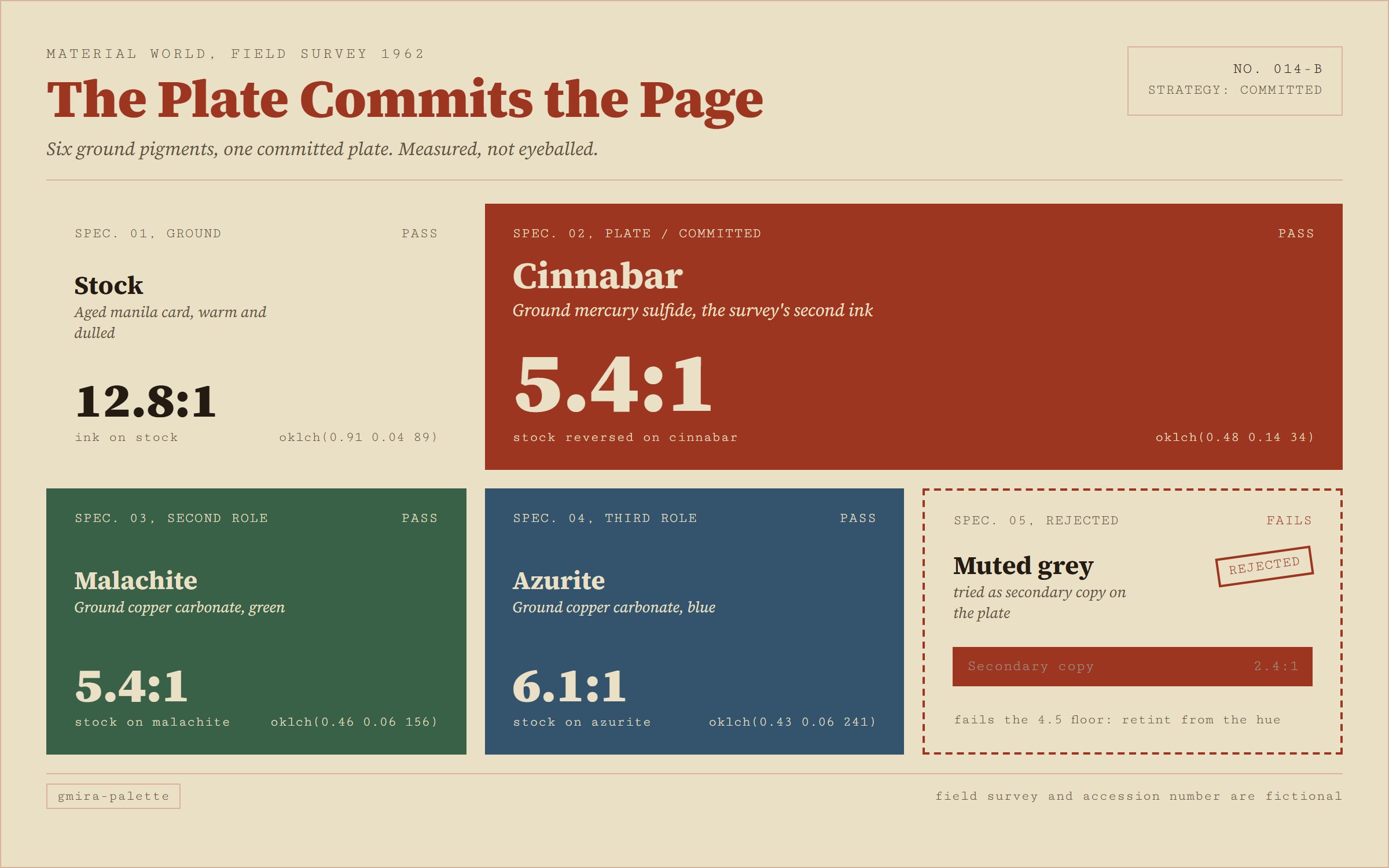1389x868 pixels.
Task: Click the oklch(0.43 0.06 241) value
Action: (x=792, y=722)
